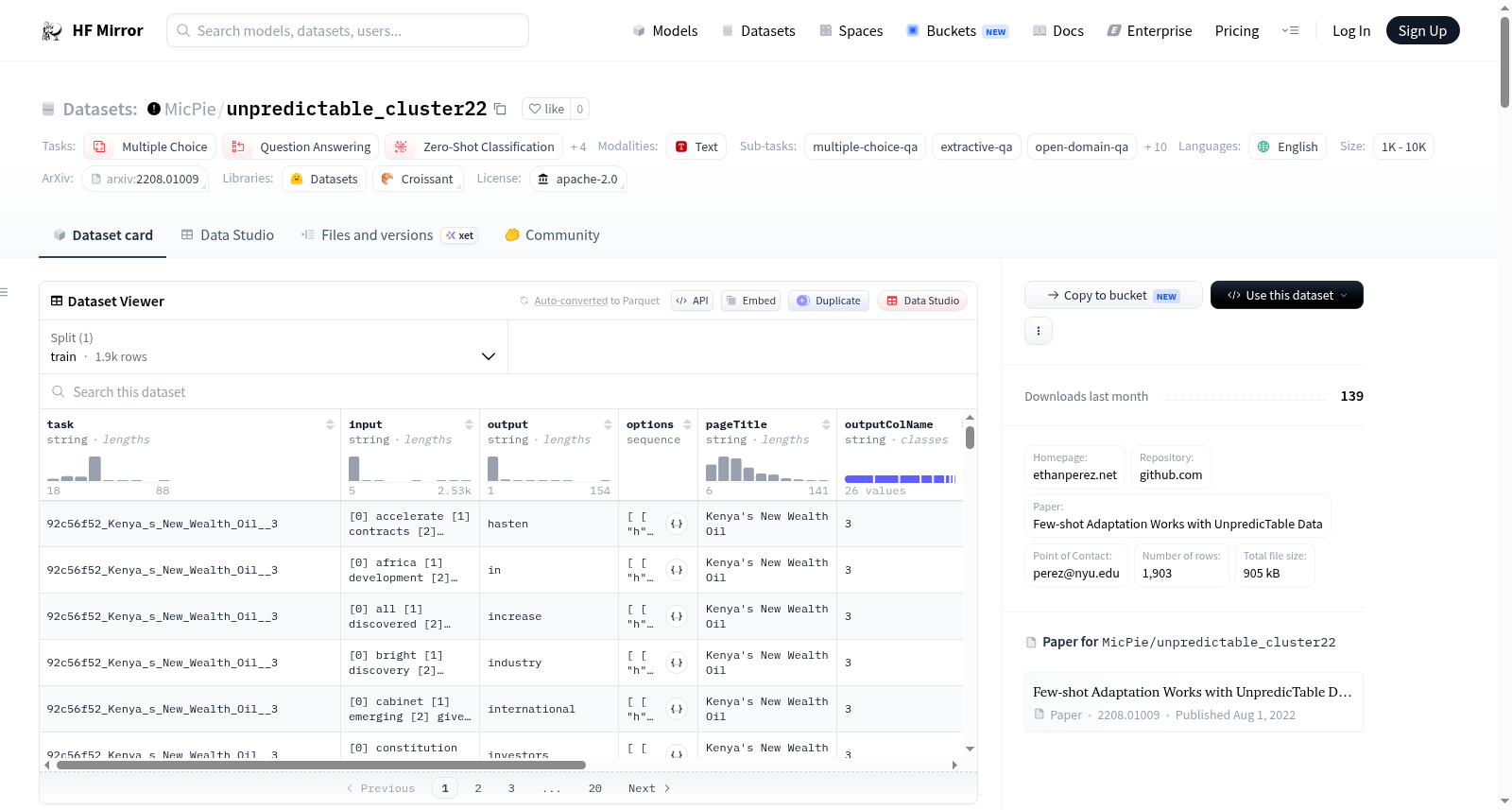The width and height of the screenshot is (1512, 810).
Task: Go to page 2 of the table
Action: (478, 788)
